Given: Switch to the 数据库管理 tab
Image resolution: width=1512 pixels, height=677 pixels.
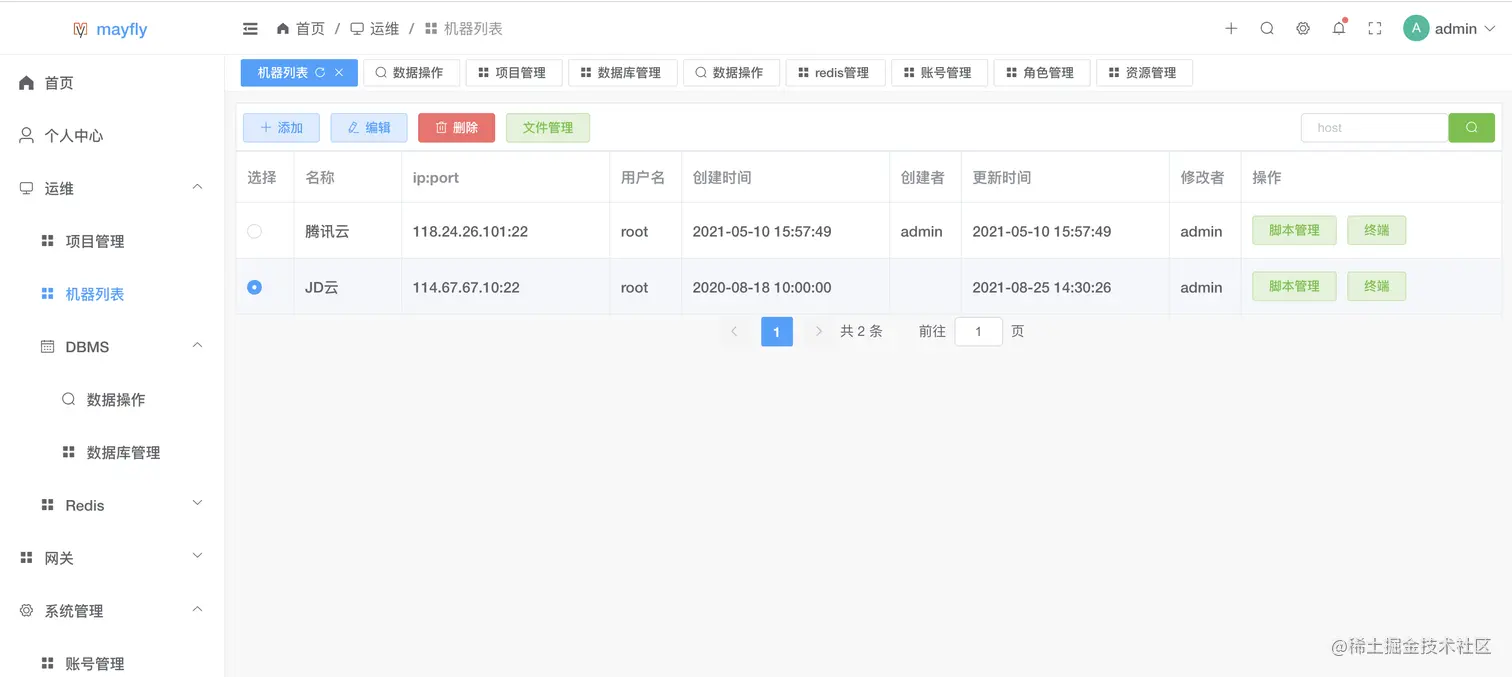Looking at the screenshot, I should [623, 72].
